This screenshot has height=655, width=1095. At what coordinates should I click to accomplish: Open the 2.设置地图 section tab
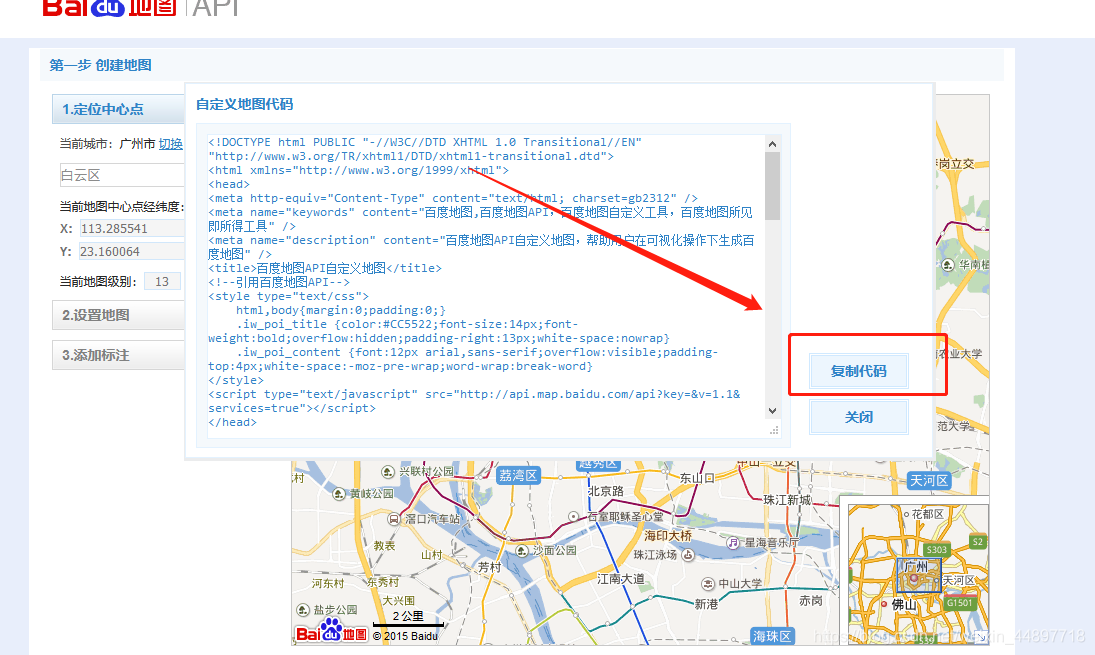click(x=119, y=315)
